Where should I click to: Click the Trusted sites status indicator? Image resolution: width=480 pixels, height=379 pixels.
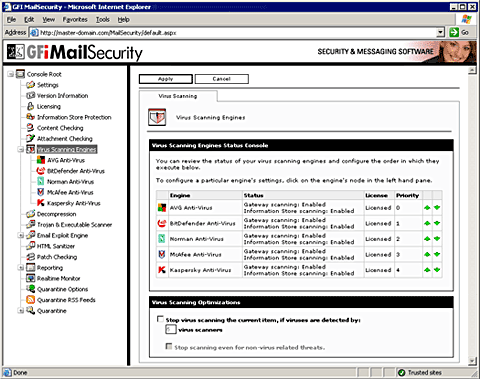pyautogui.click(x=420, y=372)
